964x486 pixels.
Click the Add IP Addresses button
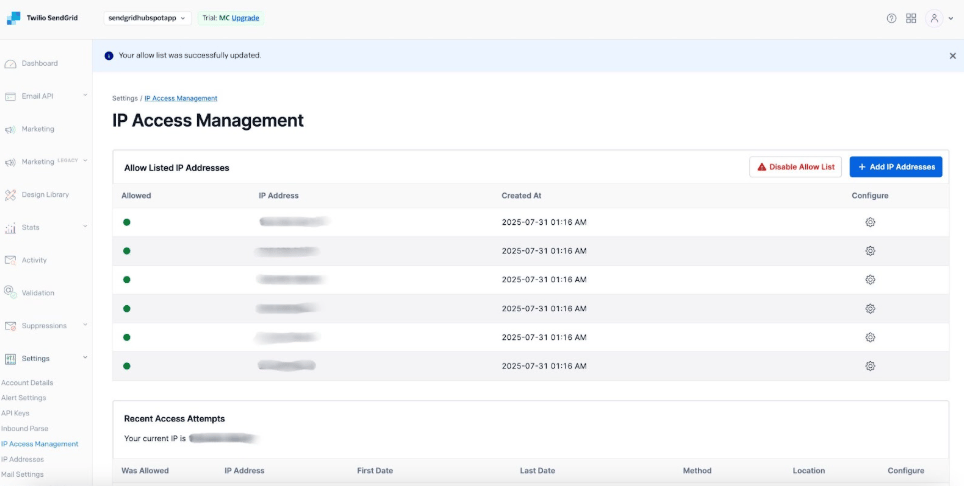pyautogui.click(x=895, y=167)
